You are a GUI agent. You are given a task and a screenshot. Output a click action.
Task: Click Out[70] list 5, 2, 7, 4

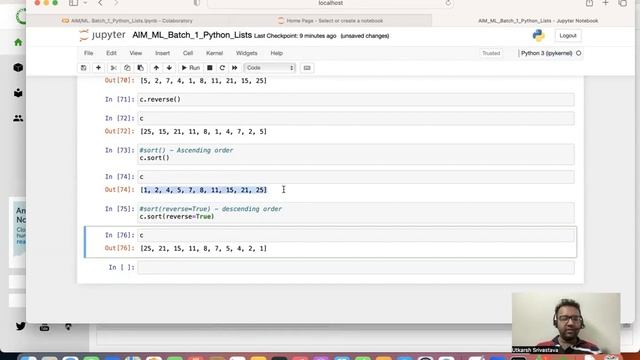(x=203, y=81)
